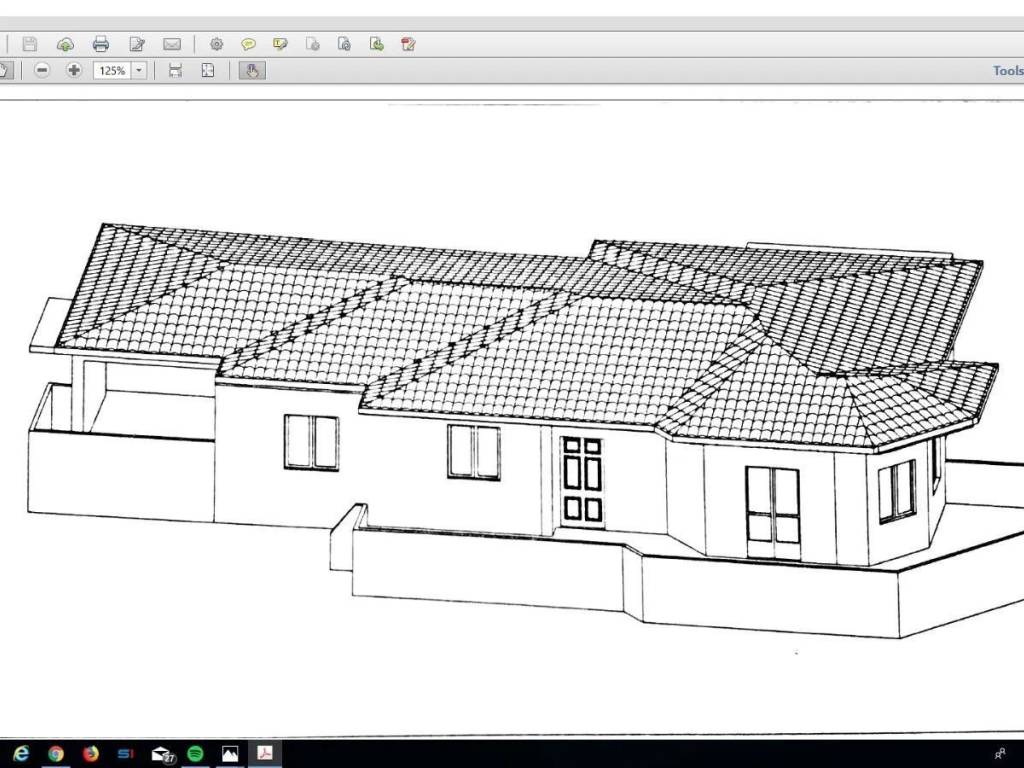Click the Save file icon
1024x768 pixels.
pos(30,44)
